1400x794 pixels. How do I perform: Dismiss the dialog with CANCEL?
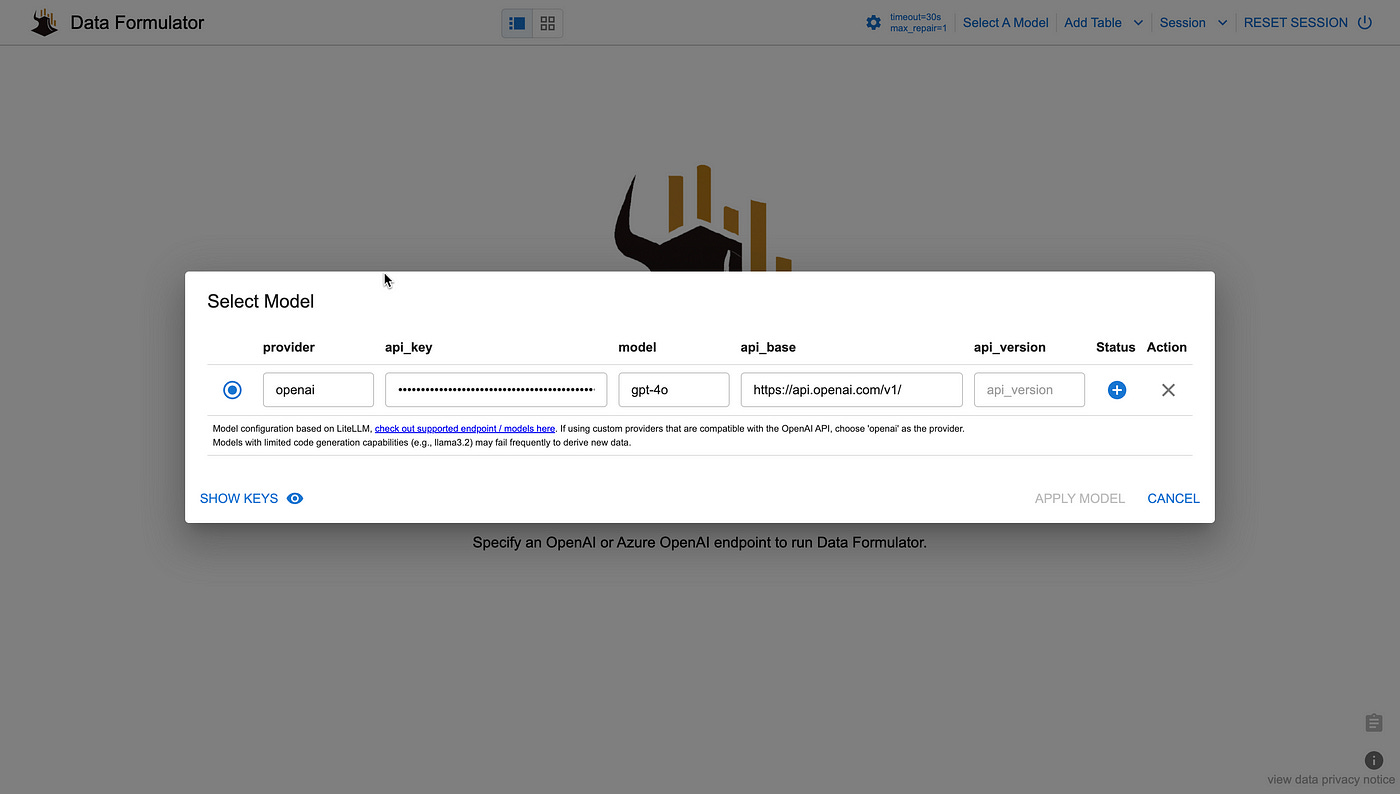tap(1173, 498)
